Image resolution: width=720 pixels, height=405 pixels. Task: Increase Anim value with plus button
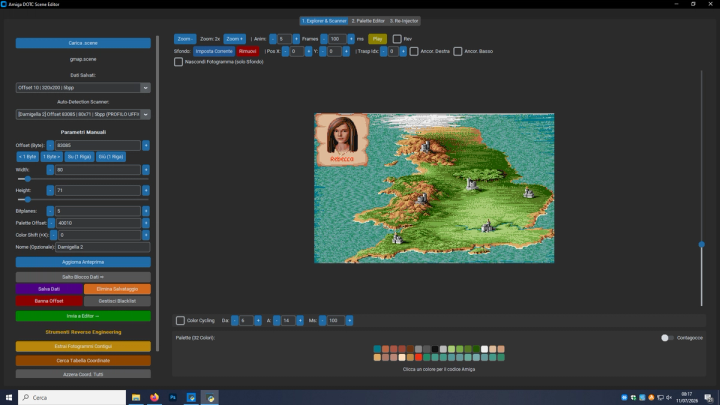click(296, 39)
